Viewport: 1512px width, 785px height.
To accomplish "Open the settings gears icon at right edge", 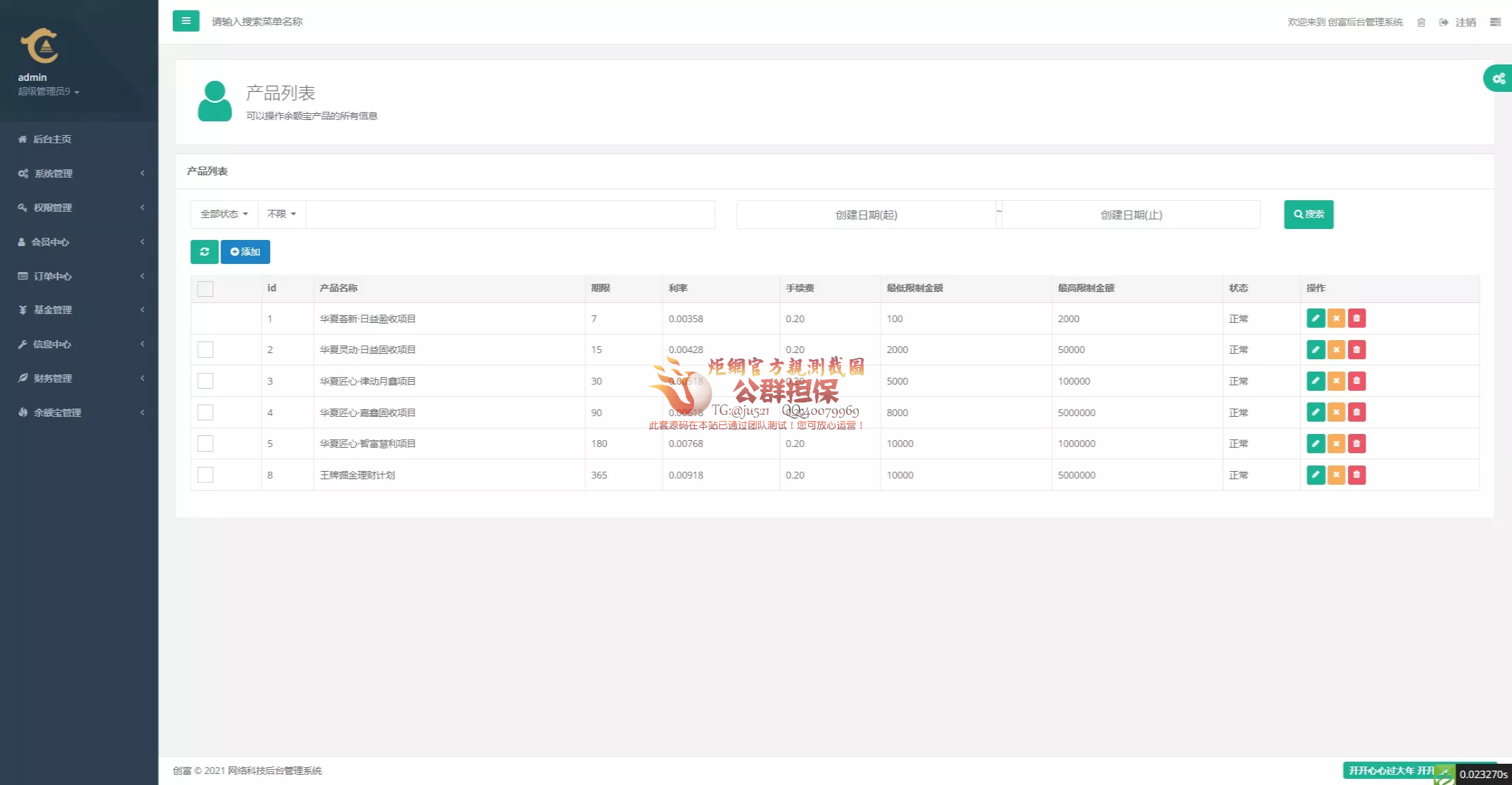I will pos(1498,78).
